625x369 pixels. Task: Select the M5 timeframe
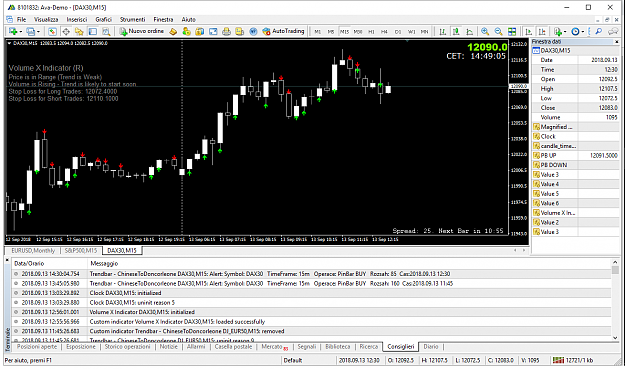click(331, 32)
